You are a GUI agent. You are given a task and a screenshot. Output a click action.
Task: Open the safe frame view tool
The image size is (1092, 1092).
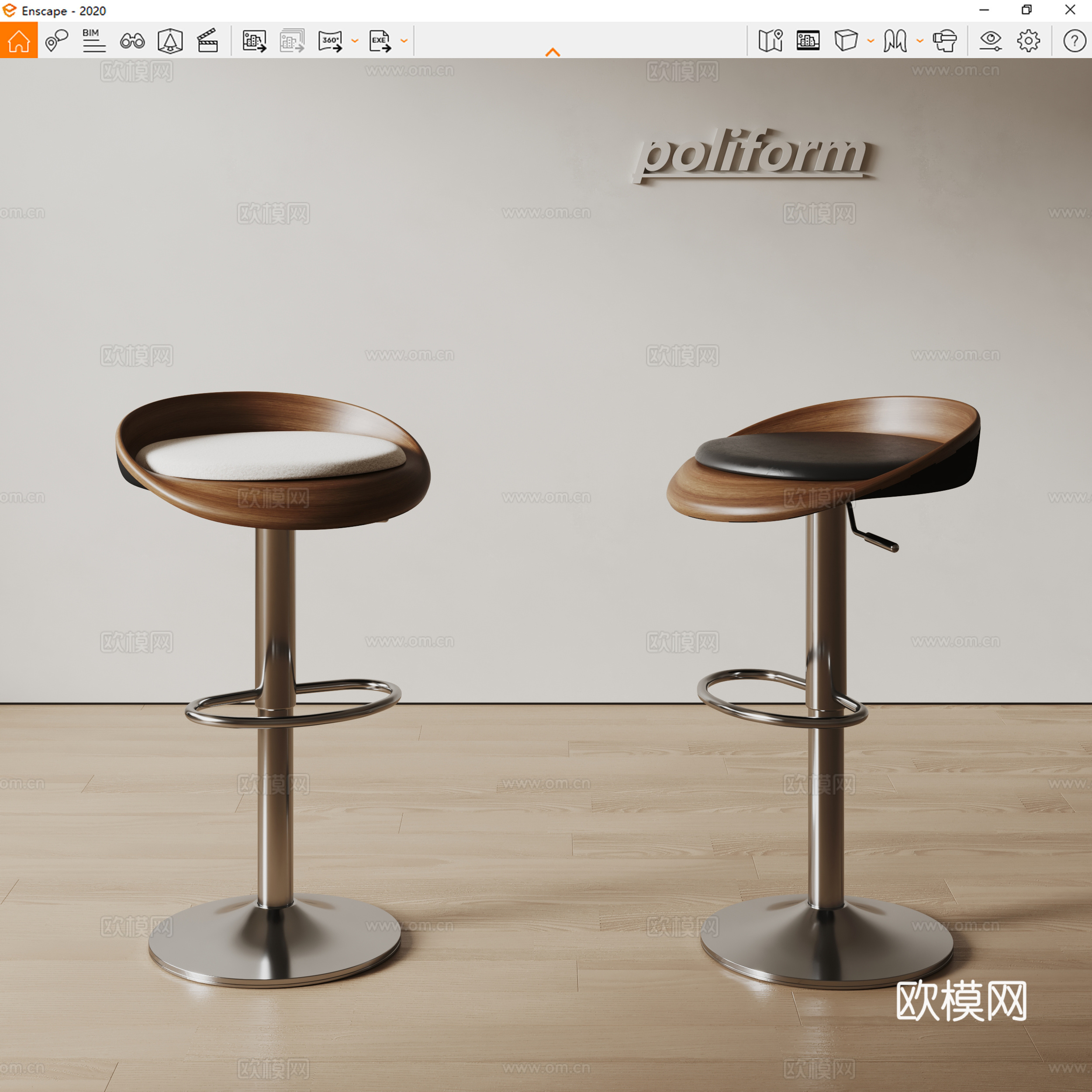[x=170, y=40]
